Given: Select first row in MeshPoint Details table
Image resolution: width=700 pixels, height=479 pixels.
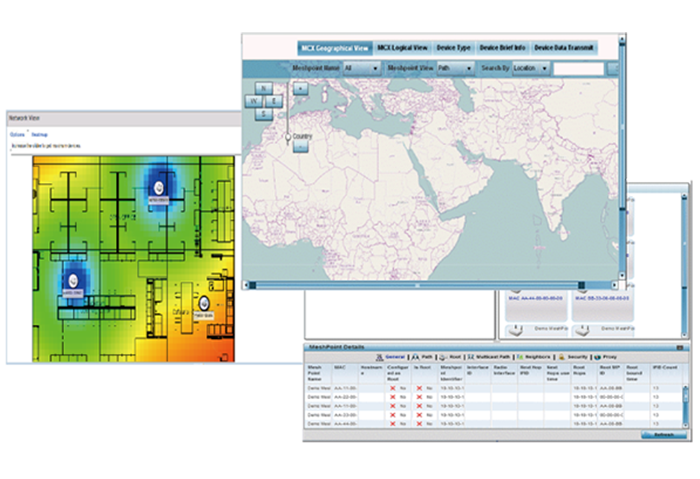Looking at the screenshot, I should coord(493,388).
